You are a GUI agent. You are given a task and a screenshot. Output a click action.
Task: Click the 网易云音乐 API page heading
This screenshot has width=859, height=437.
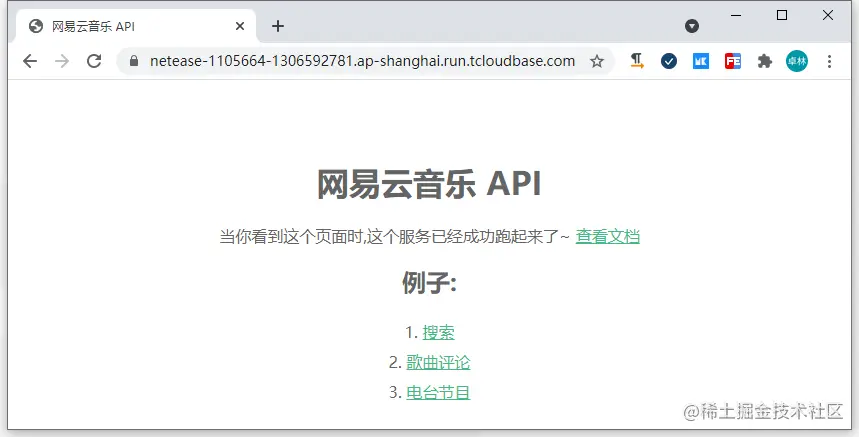[429, 184]
